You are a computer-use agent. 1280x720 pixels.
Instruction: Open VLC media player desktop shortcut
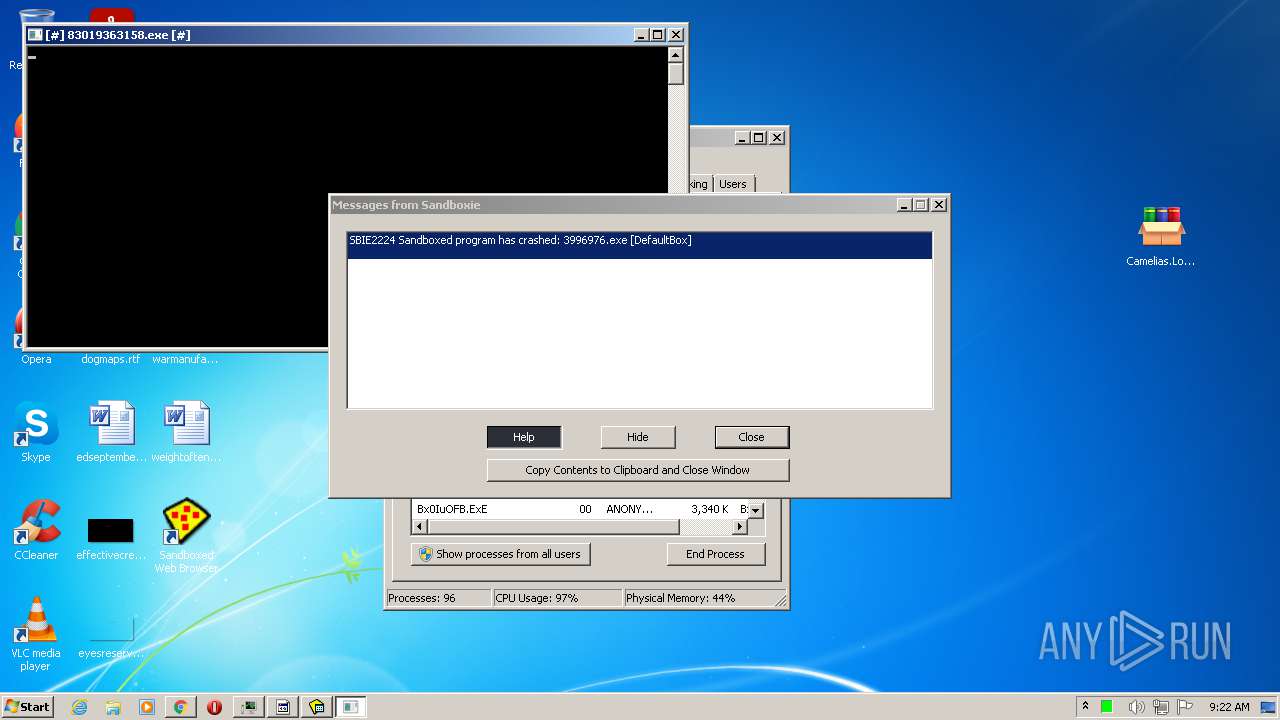tap(36, 633)
